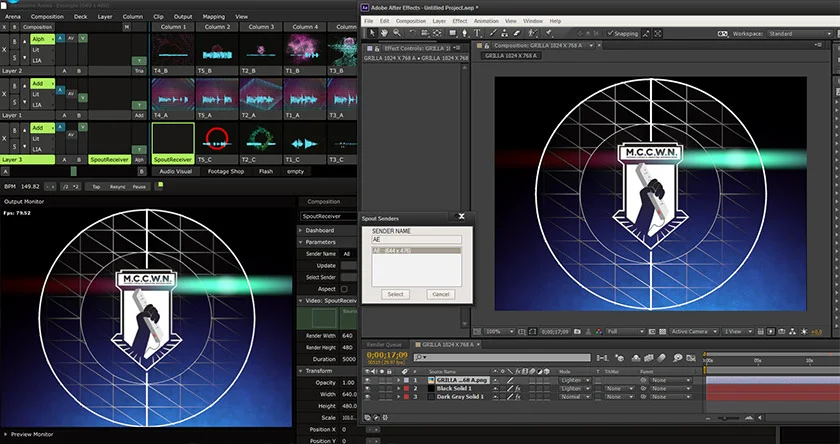
Task: Toggle the Snapping checkbox in After Effects
Action: (610, 33)
